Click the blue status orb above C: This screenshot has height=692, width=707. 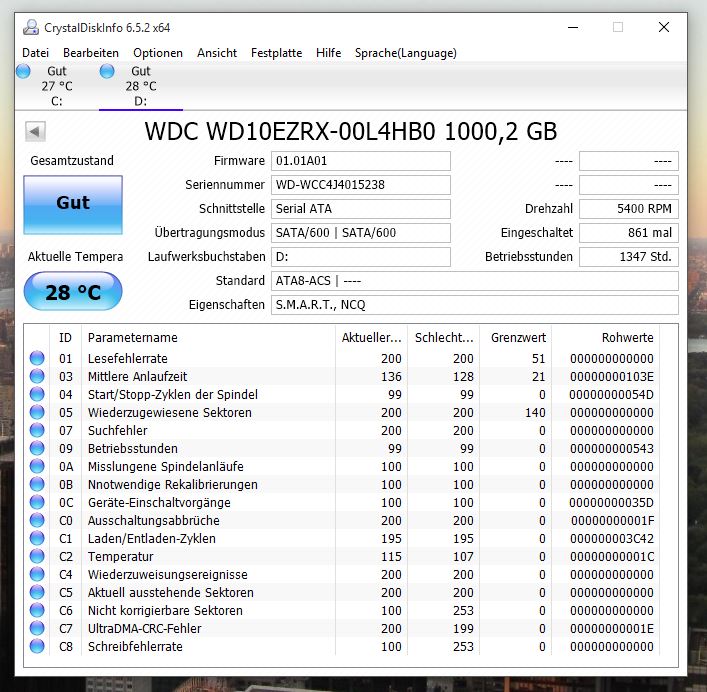[23, 71]
